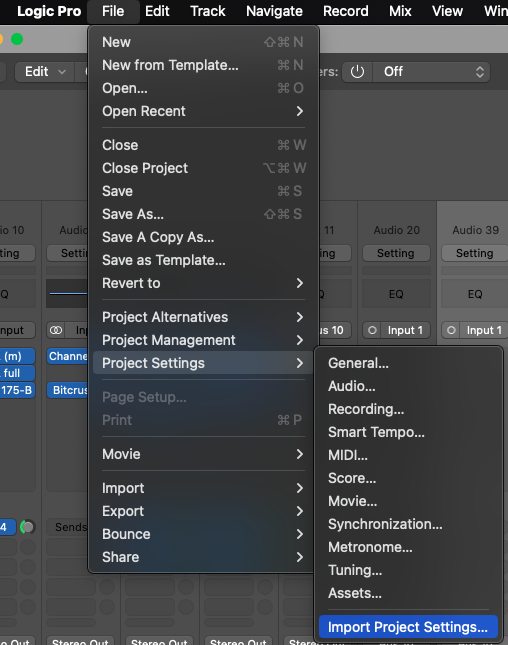Expand Project Alternatives submenu

(203, 317)
